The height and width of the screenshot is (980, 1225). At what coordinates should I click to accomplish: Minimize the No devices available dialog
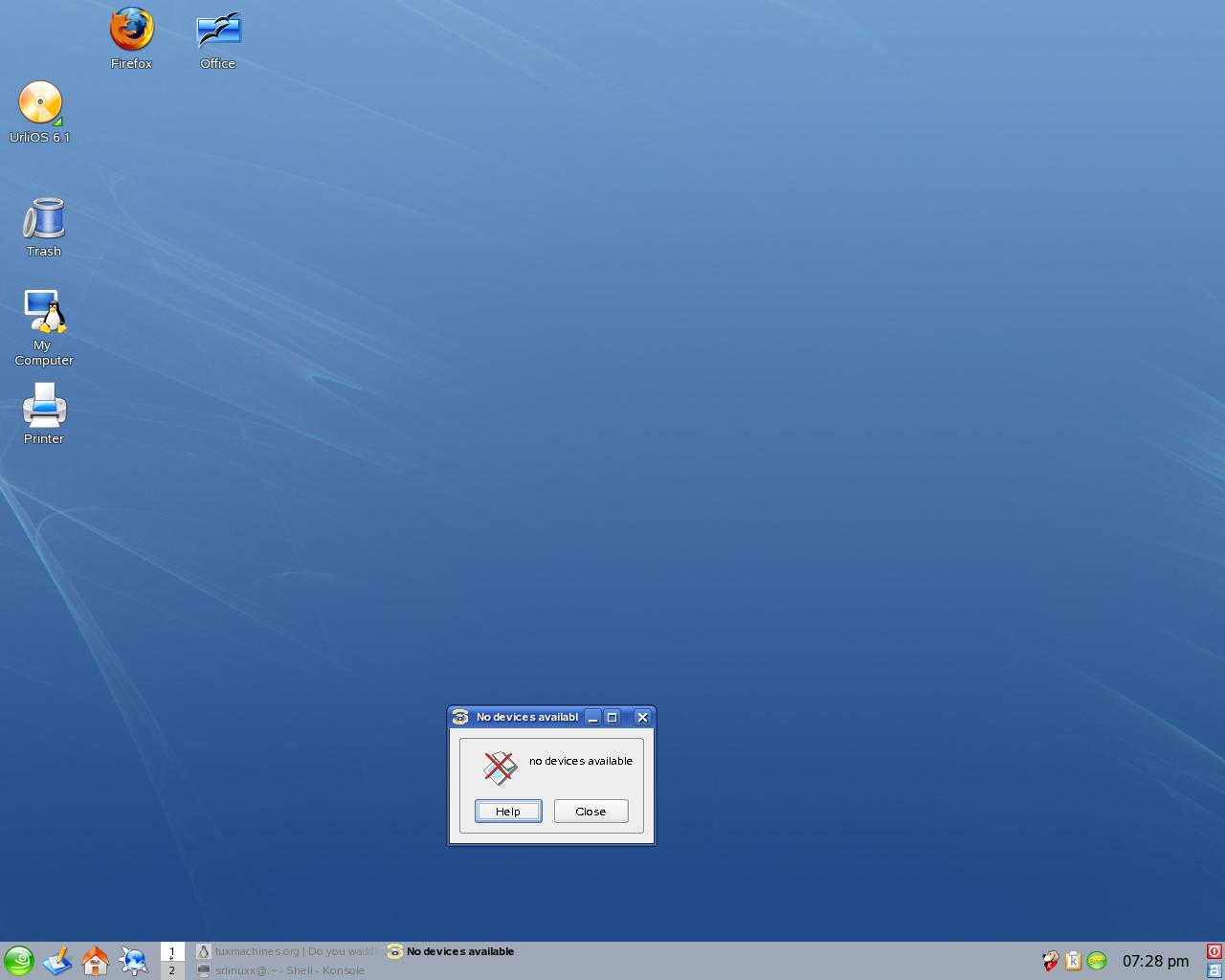coord(592,717)
